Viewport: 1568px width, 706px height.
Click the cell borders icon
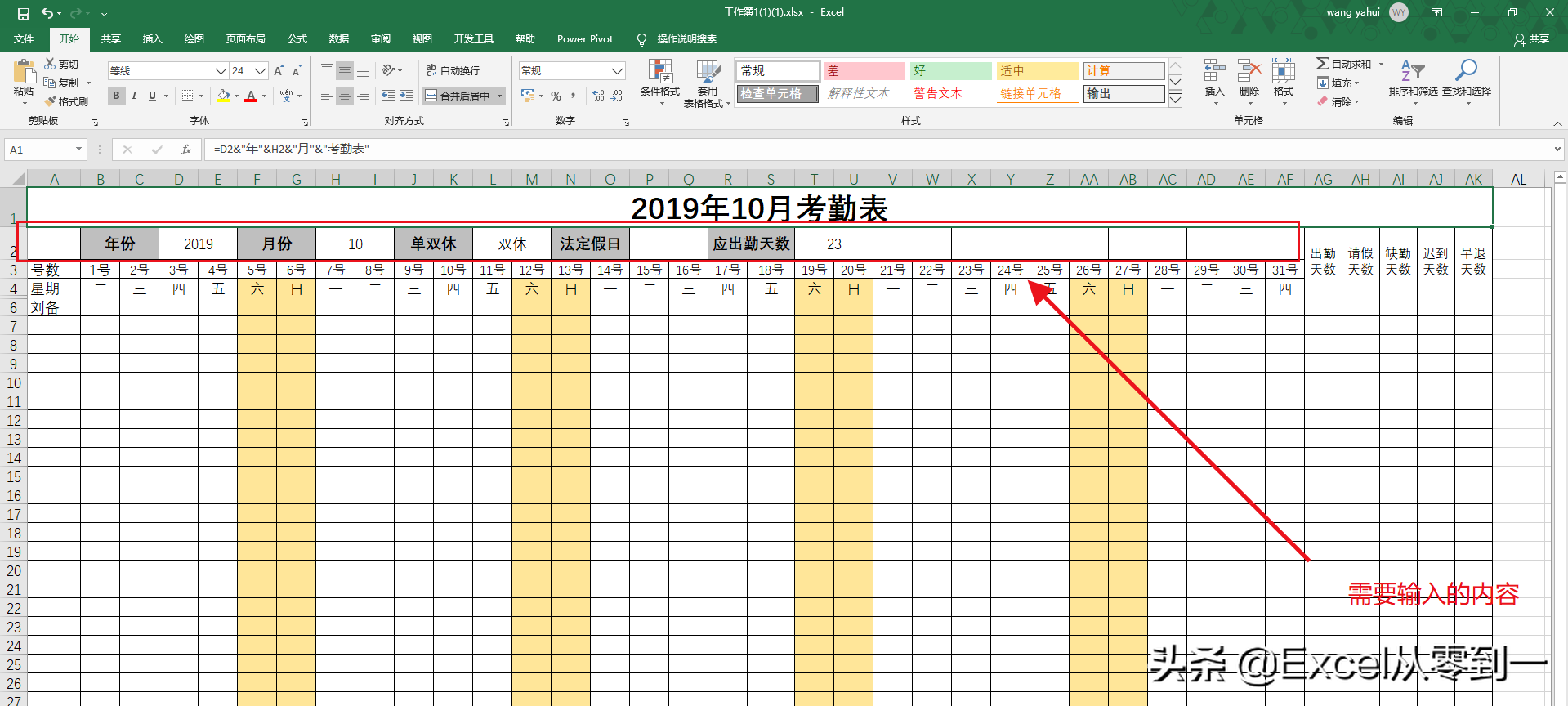pyautogui.click(x=187, y=96)
